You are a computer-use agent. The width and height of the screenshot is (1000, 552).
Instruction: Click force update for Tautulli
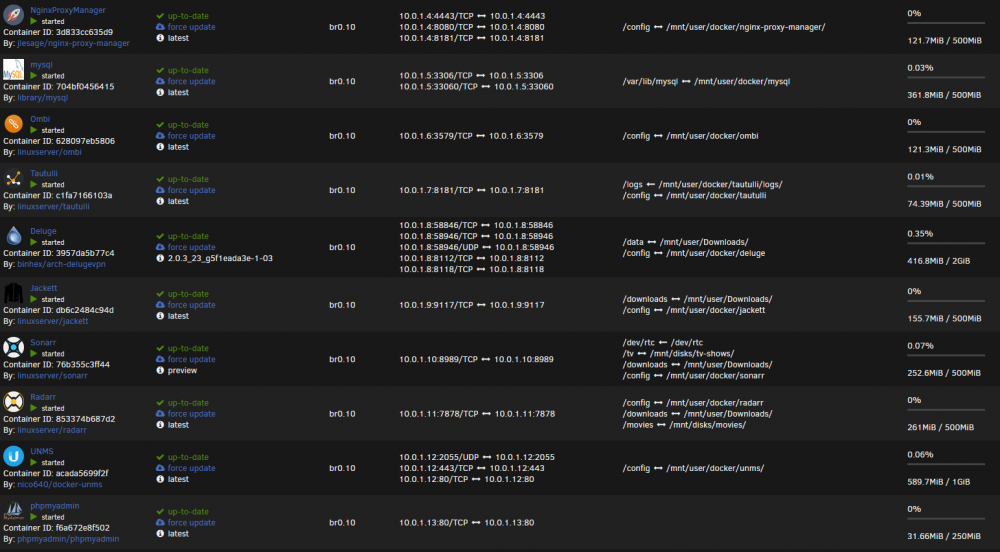pos(191,191)
